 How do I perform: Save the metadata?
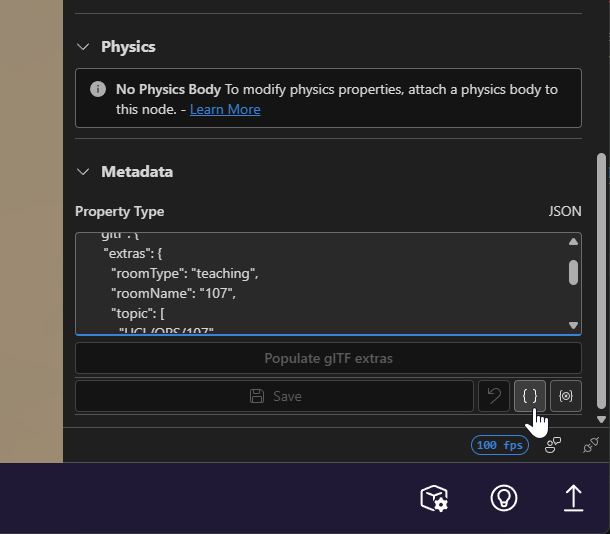(274, 396)
